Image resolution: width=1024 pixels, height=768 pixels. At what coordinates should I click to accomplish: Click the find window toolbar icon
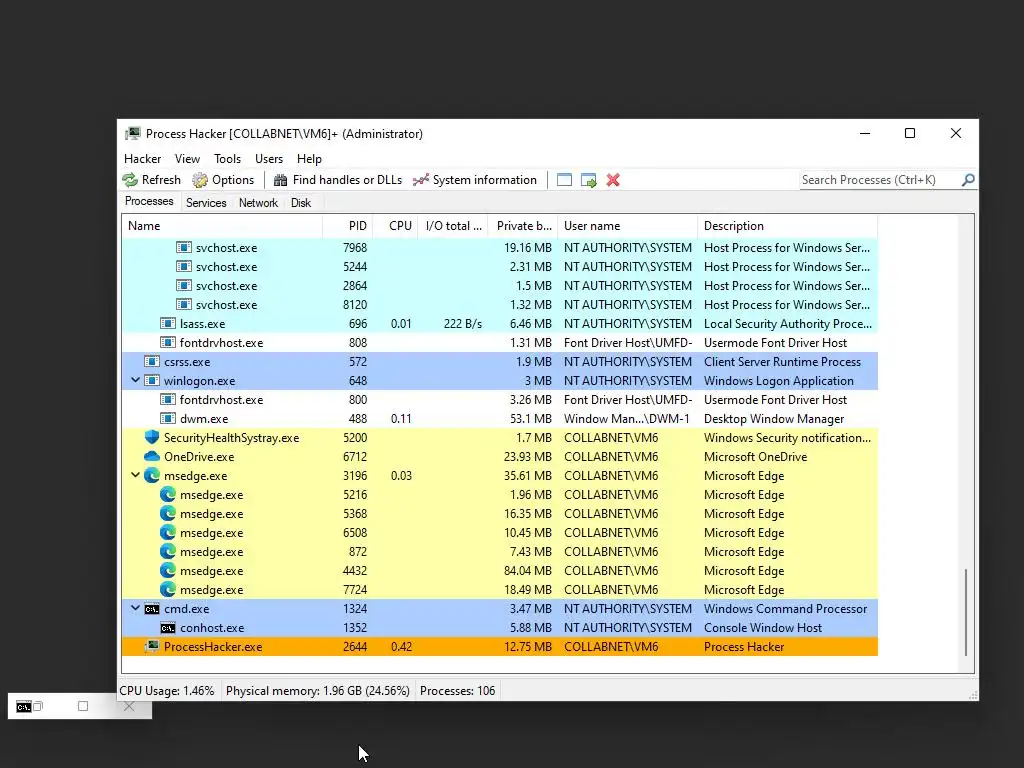(564, 180)
